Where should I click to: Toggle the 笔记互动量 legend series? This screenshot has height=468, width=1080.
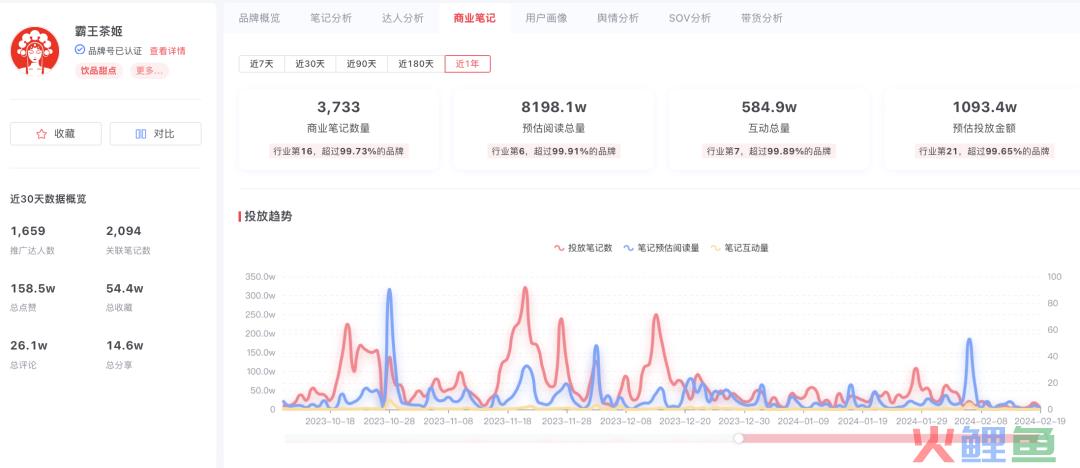tap(739, 248)
